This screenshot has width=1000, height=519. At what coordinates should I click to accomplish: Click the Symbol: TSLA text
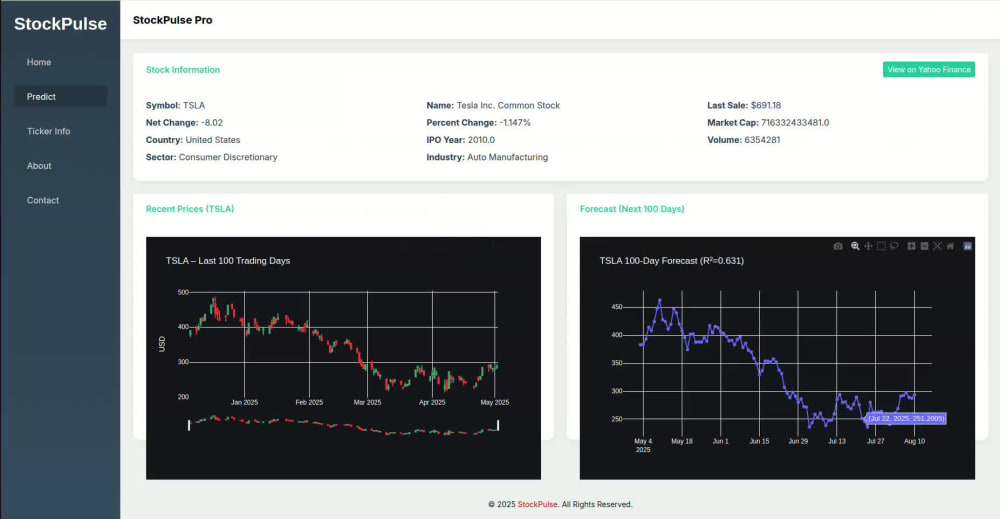point(175,105)
